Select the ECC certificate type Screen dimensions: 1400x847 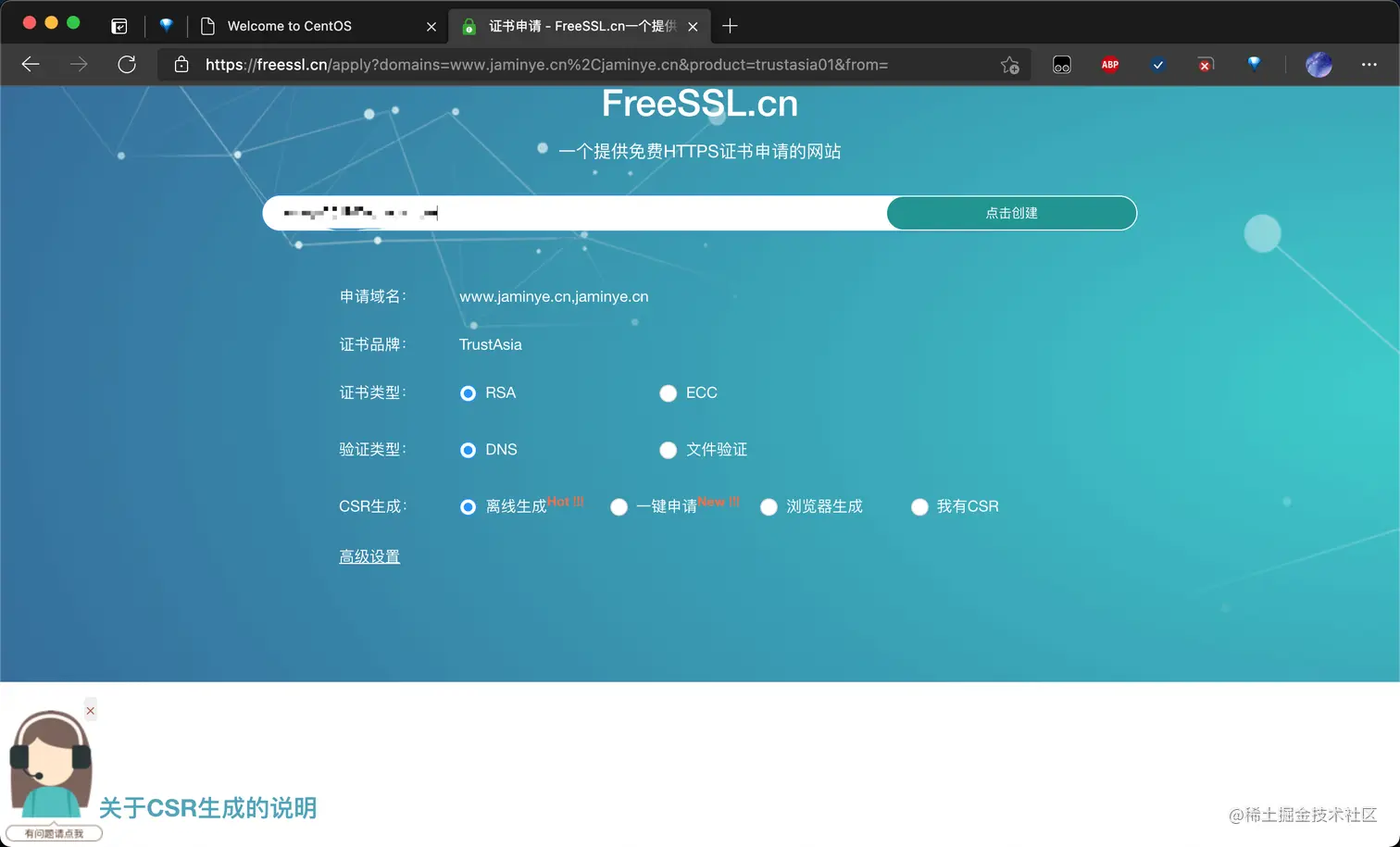point(668,393)
